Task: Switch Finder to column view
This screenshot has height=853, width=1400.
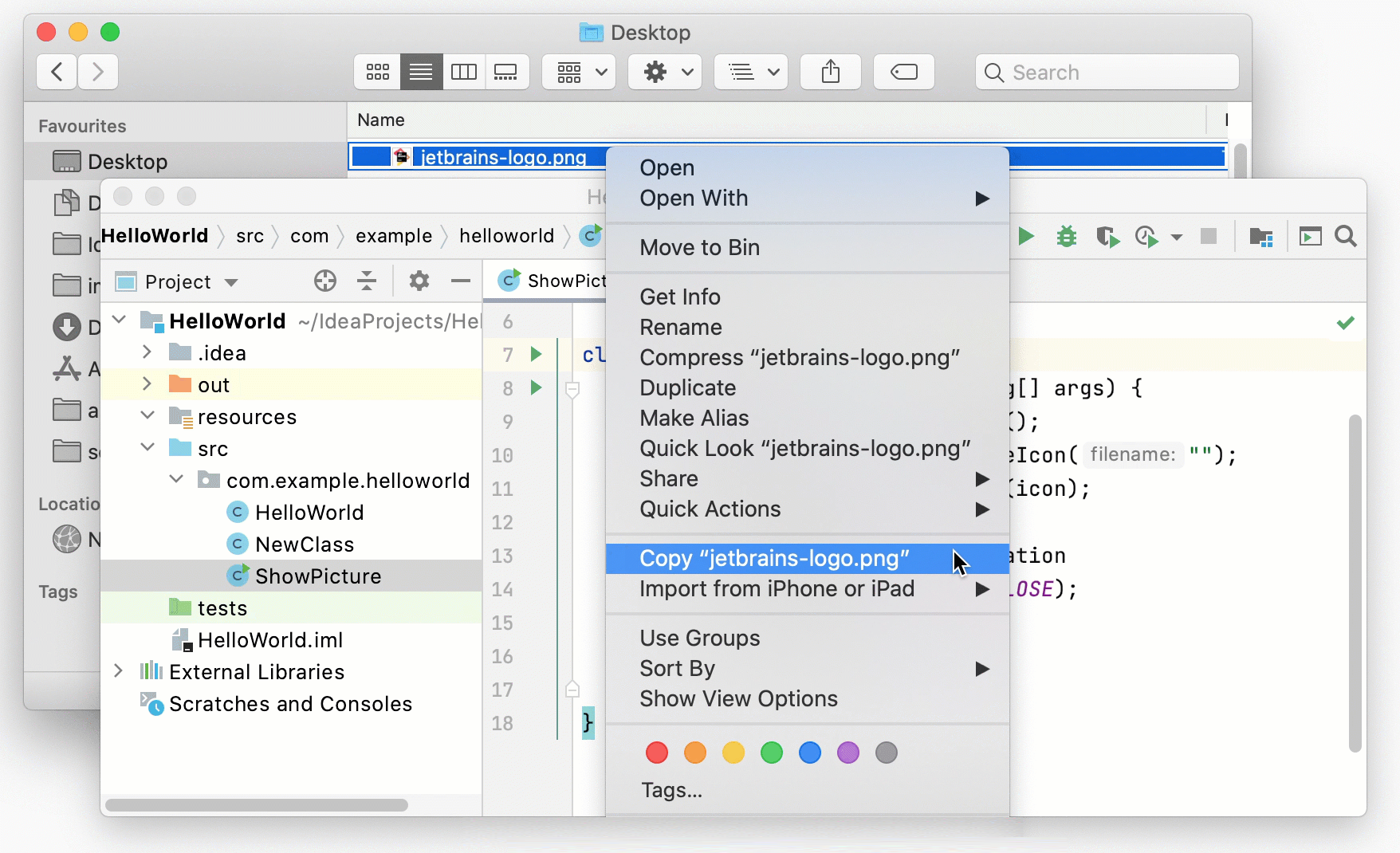Action: pyautogui.click(x=464, y=72)
